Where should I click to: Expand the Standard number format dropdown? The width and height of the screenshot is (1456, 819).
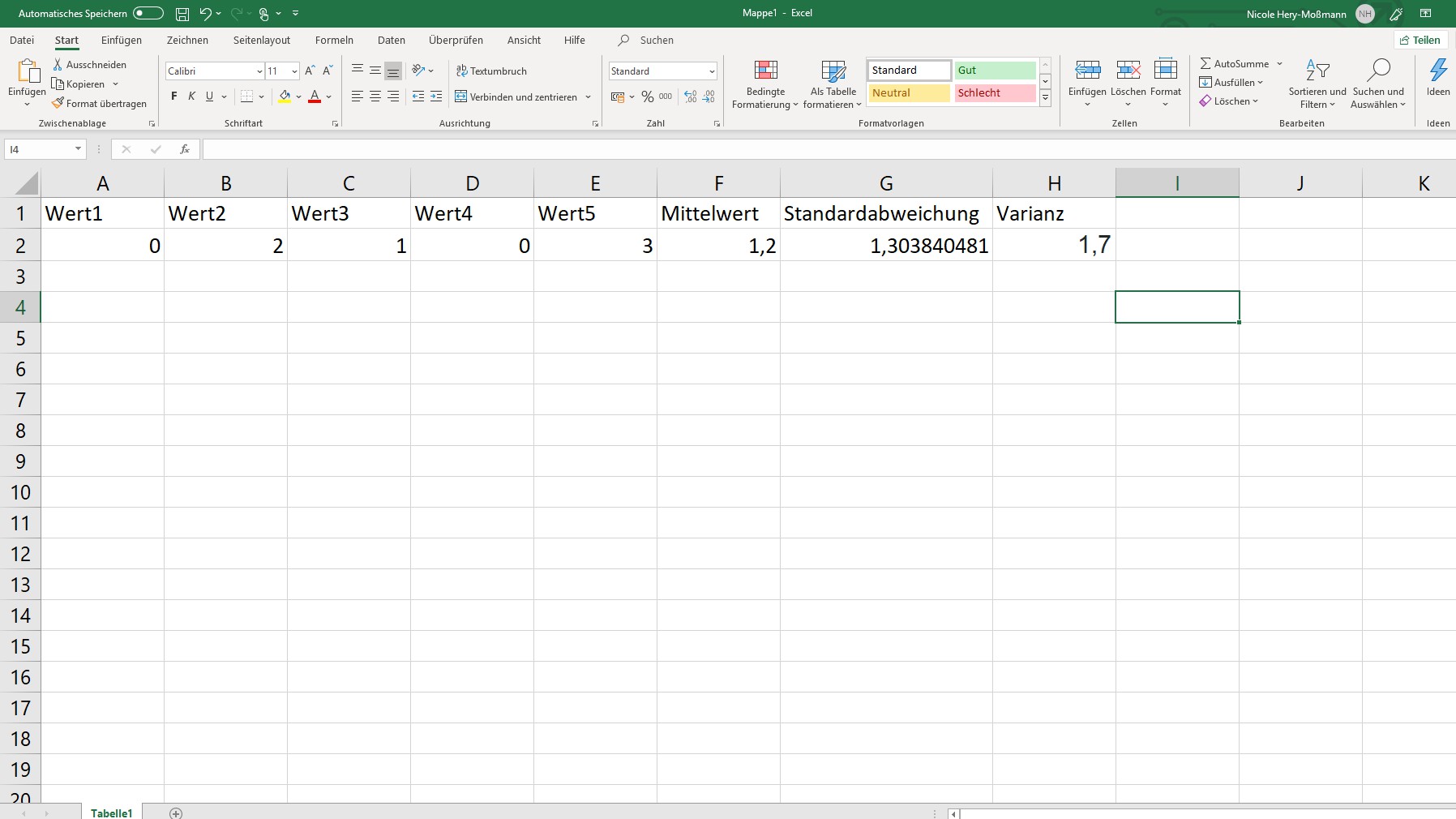click(x=712, y=71)
